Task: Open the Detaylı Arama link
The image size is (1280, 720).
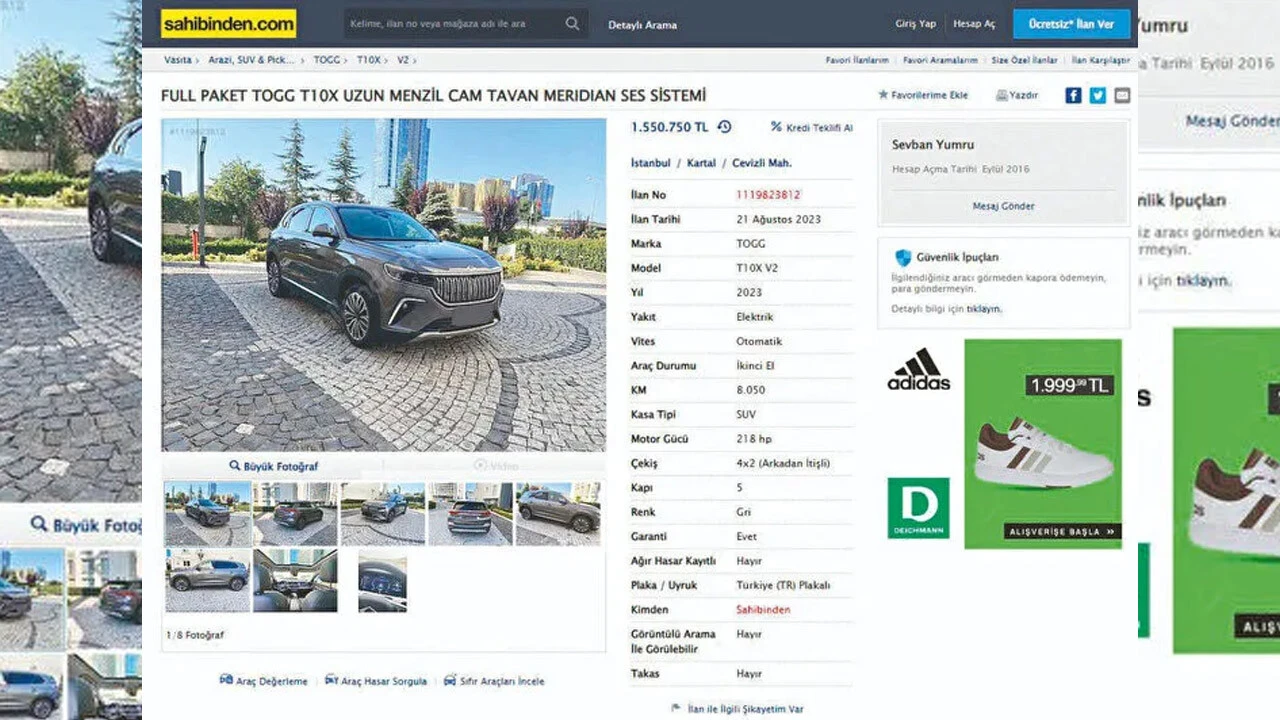Action: [642, 25]
